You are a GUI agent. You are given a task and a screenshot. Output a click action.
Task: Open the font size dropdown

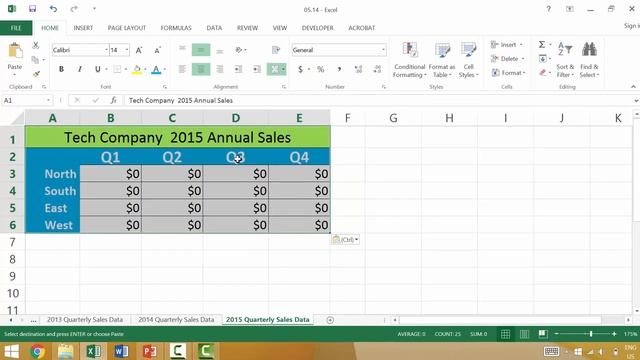(x=127, y=50)
